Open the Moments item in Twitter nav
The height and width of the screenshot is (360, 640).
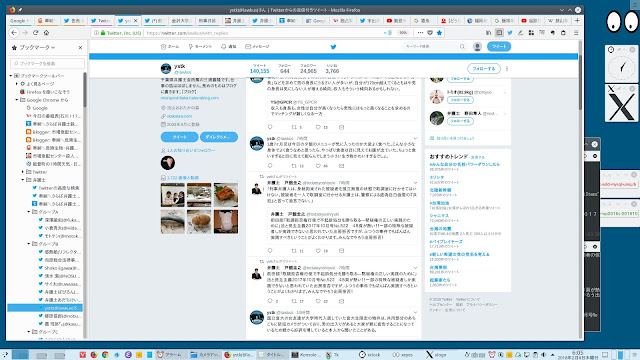[x=200, y=47]
